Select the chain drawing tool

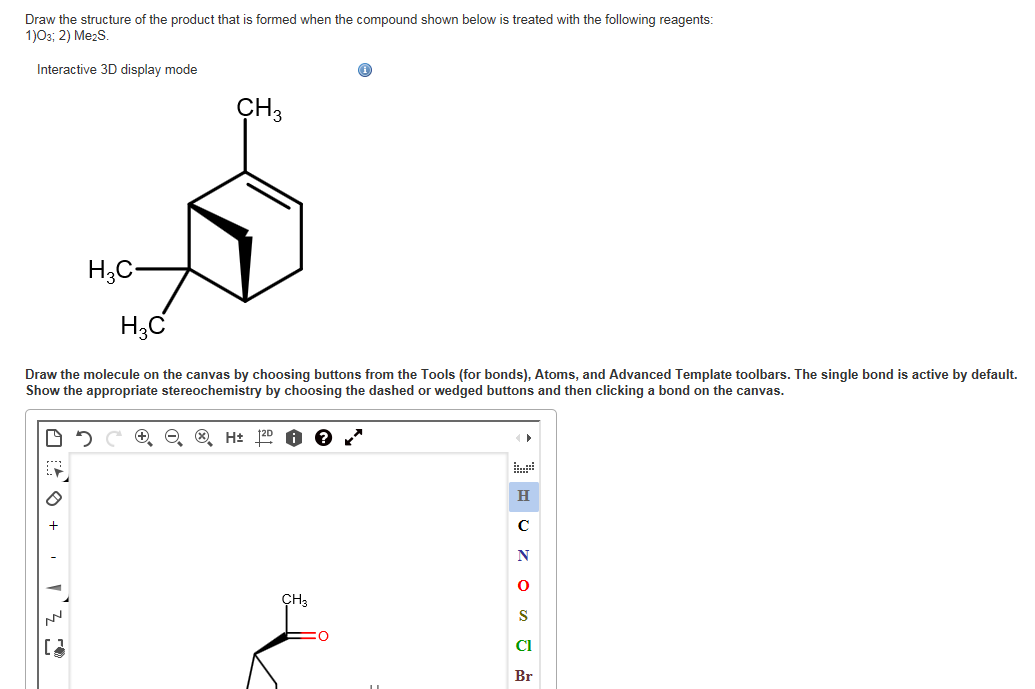coord(52,615)
